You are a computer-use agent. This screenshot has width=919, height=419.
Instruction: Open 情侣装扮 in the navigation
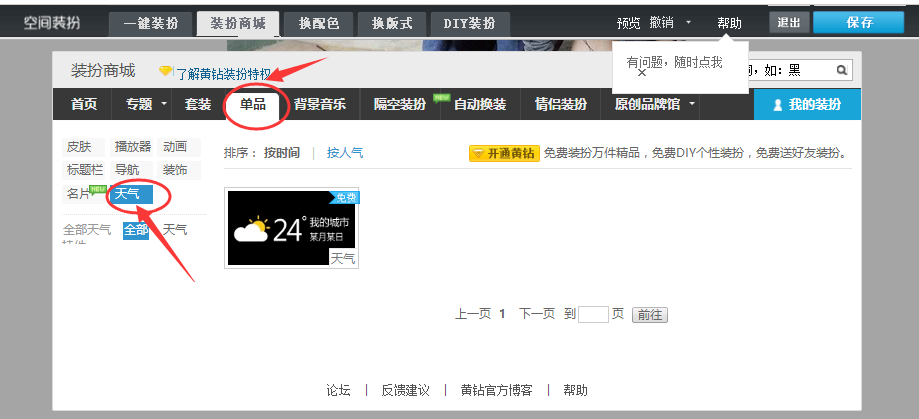point(561,104)
